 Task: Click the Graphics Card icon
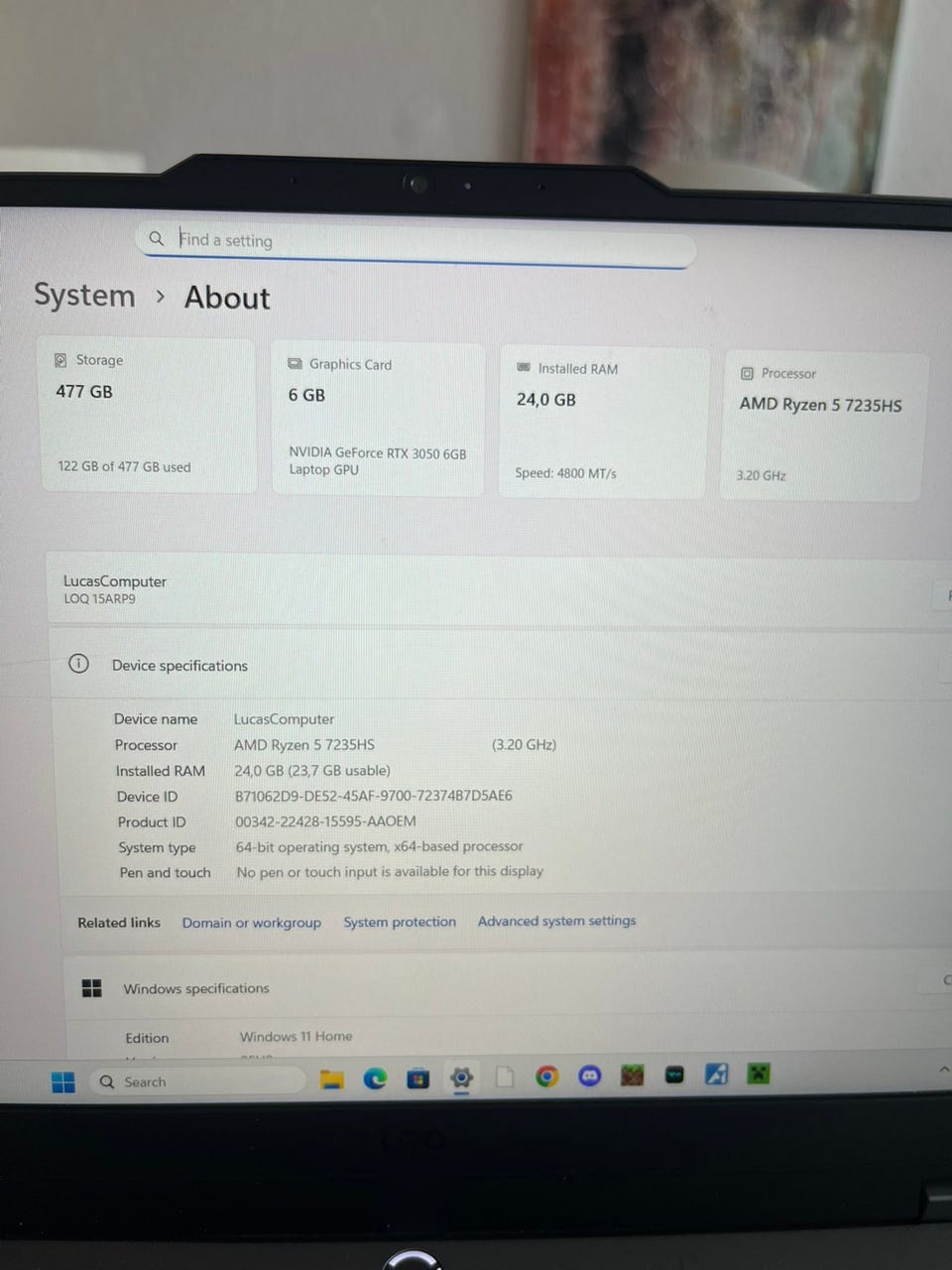[295, 363]
